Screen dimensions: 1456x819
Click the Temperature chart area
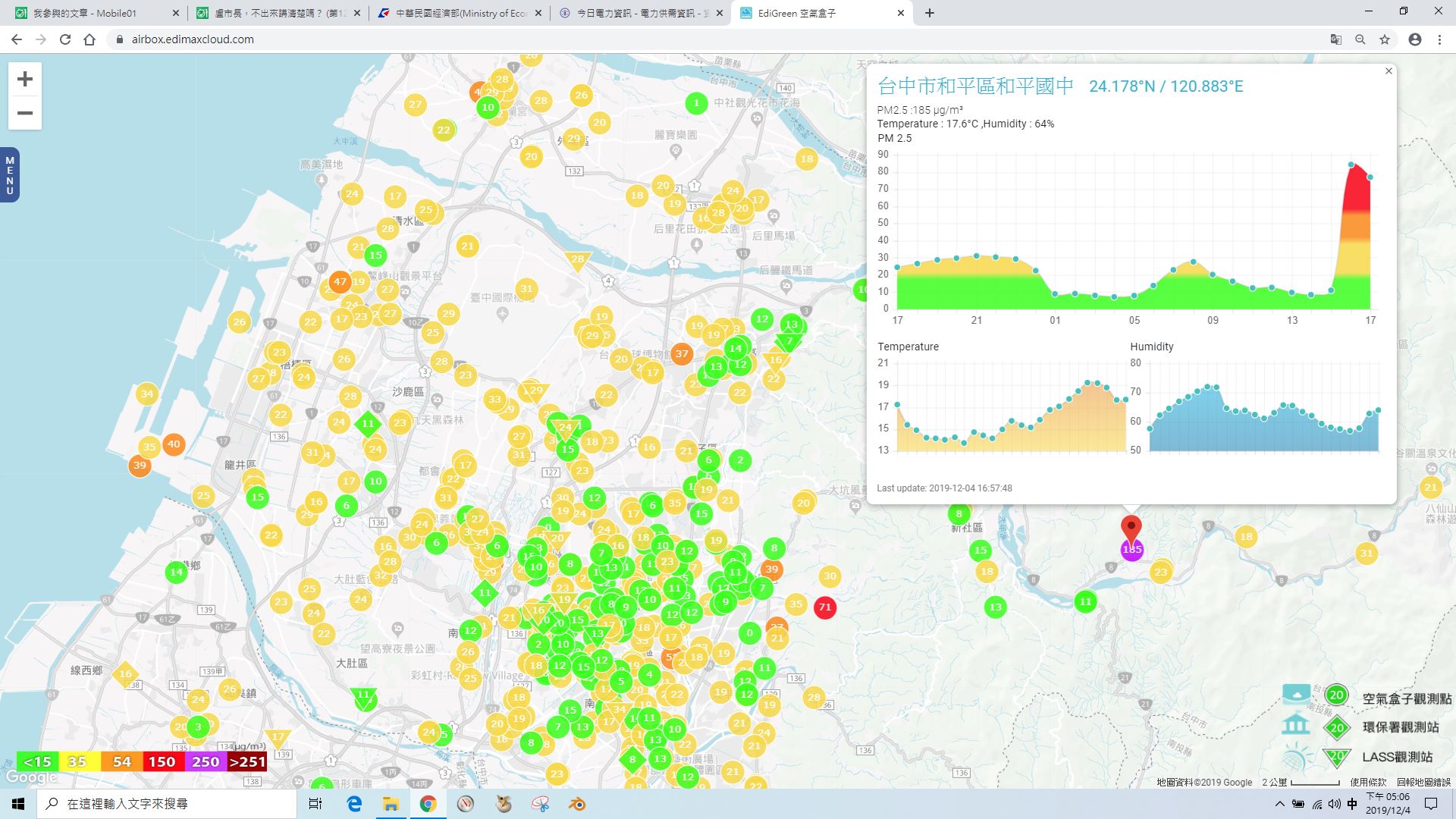[1012, 407]
